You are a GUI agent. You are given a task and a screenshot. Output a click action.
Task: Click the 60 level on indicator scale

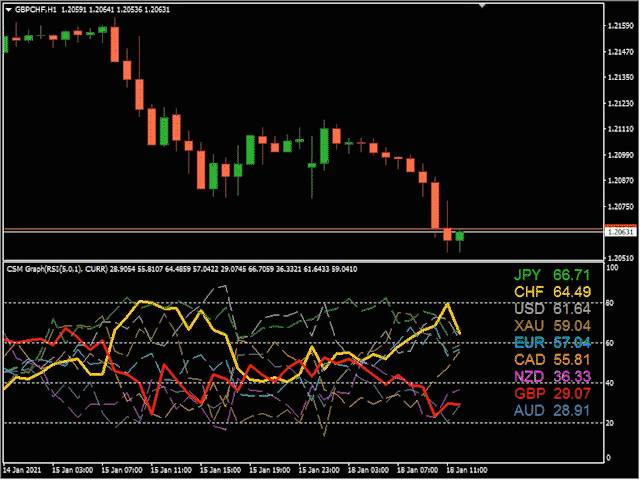click(610, 343)
